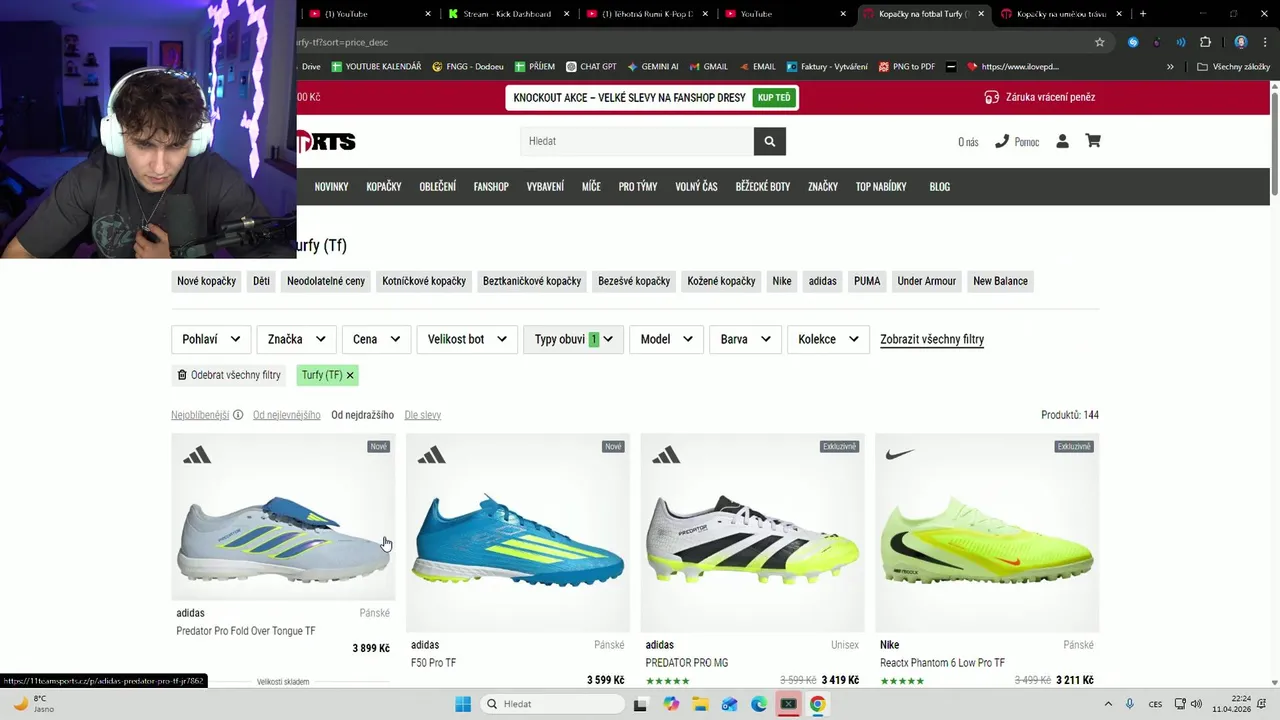Open Google Chrome from the taskbar
The image size is (1280, 720).
[817, 704]
